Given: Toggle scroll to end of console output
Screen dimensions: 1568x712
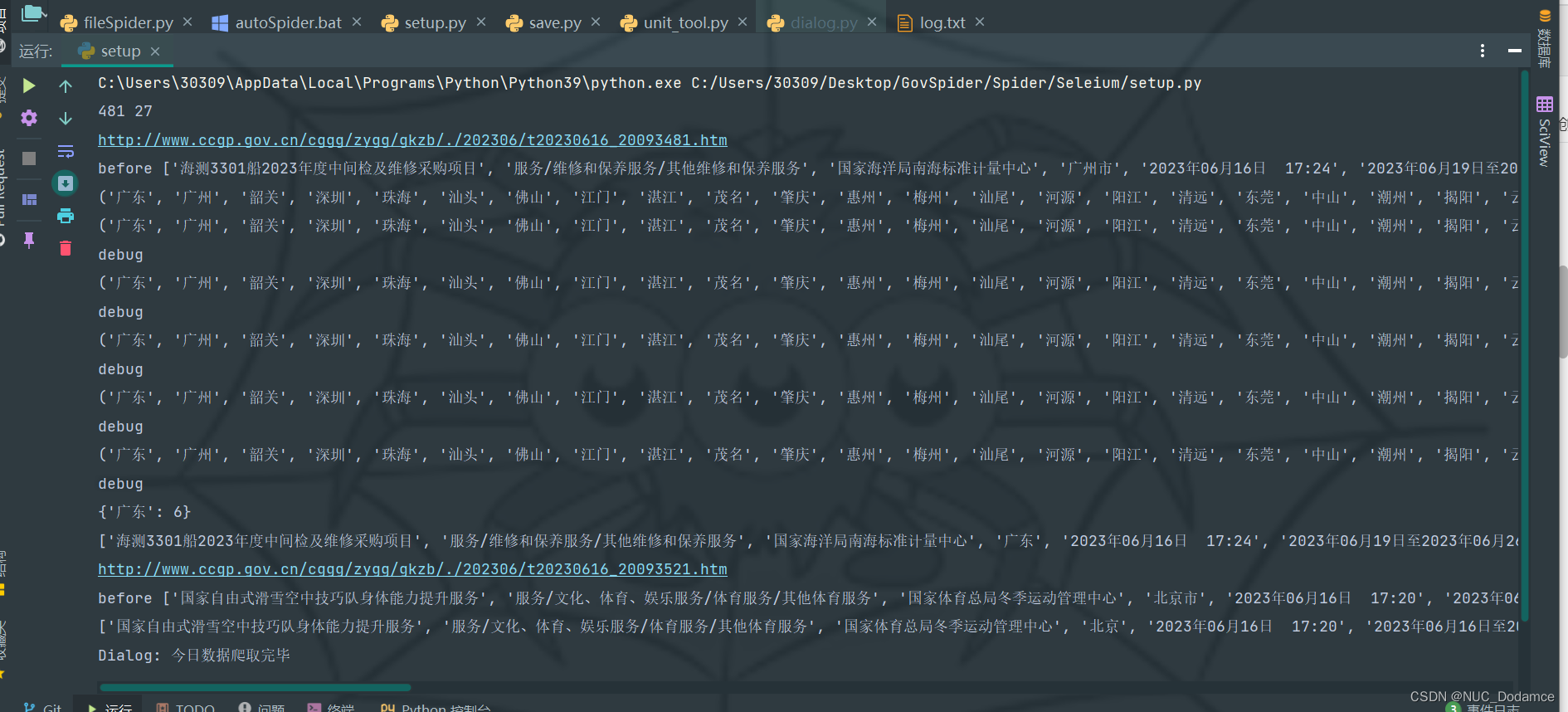Looking at the screenshot, I should pyautogui.click(x=66, y=183).
